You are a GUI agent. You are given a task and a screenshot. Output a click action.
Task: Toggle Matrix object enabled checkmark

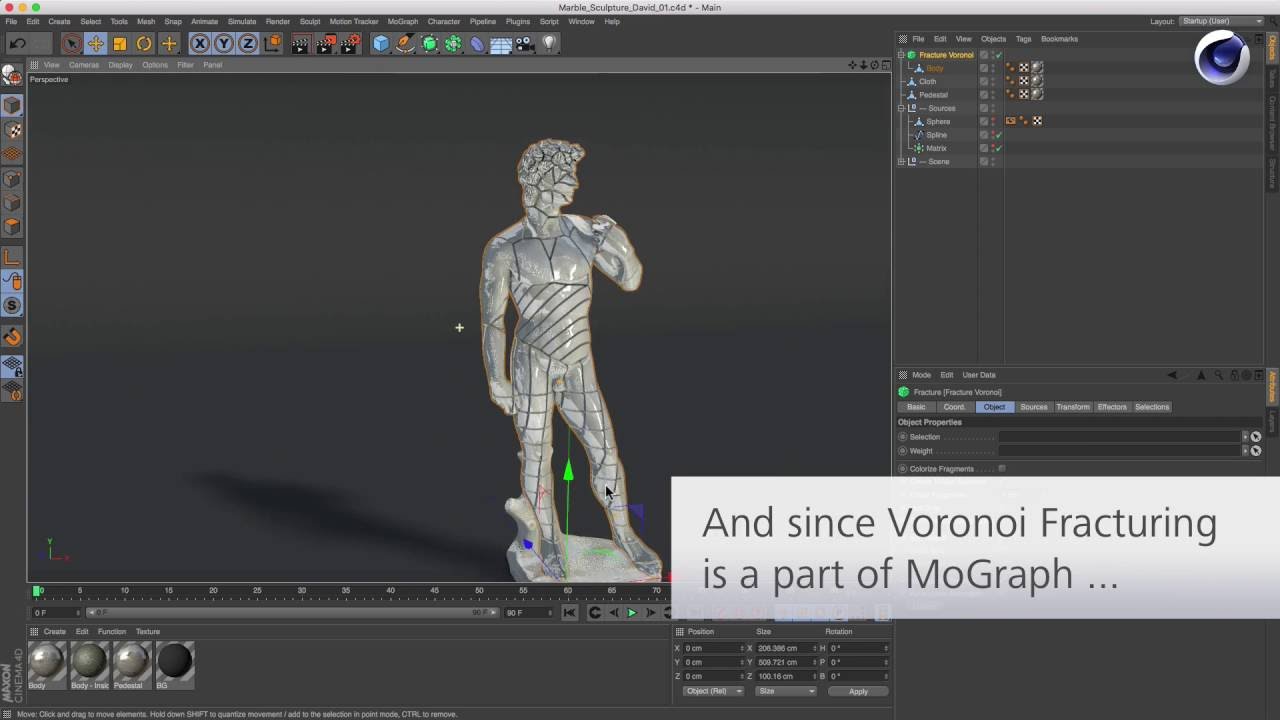pos(998,148)
